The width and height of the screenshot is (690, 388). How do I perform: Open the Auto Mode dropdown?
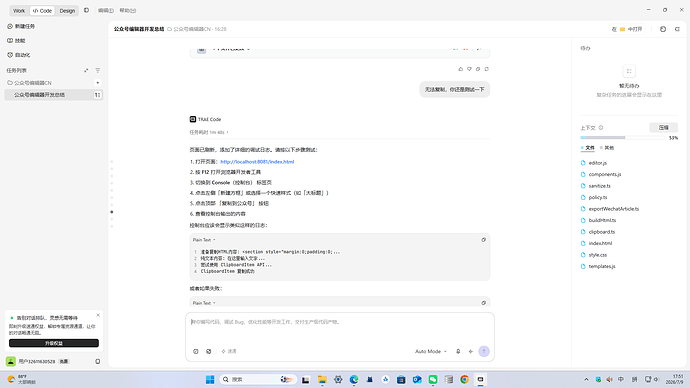point(430,351)
